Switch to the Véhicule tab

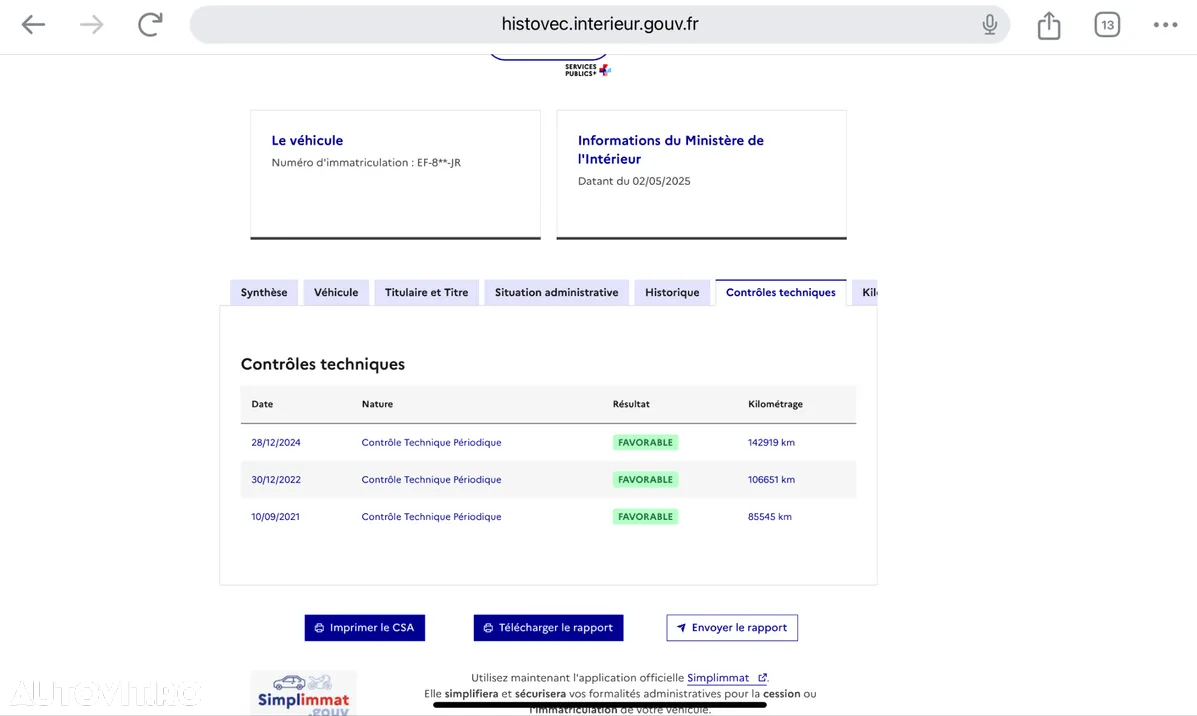pyautogui.click(x=336, y=292)
